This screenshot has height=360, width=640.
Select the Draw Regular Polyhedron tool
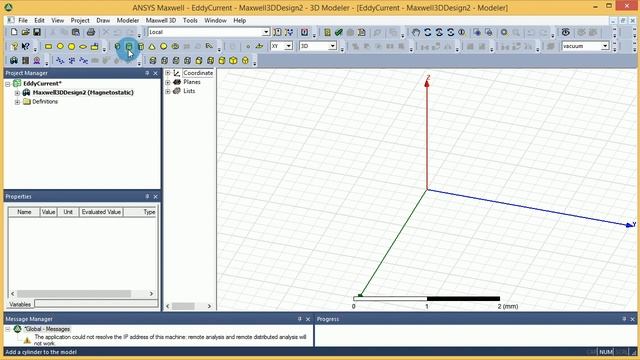click(140, 47)
